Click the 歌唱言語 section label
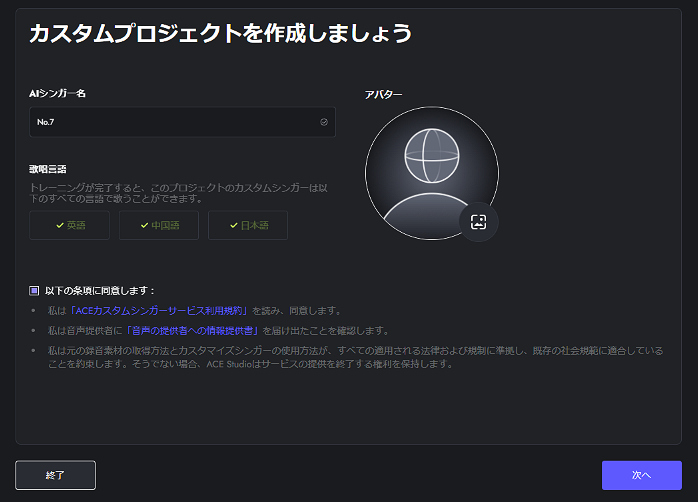698x502 pixels. tap(48, 169)
